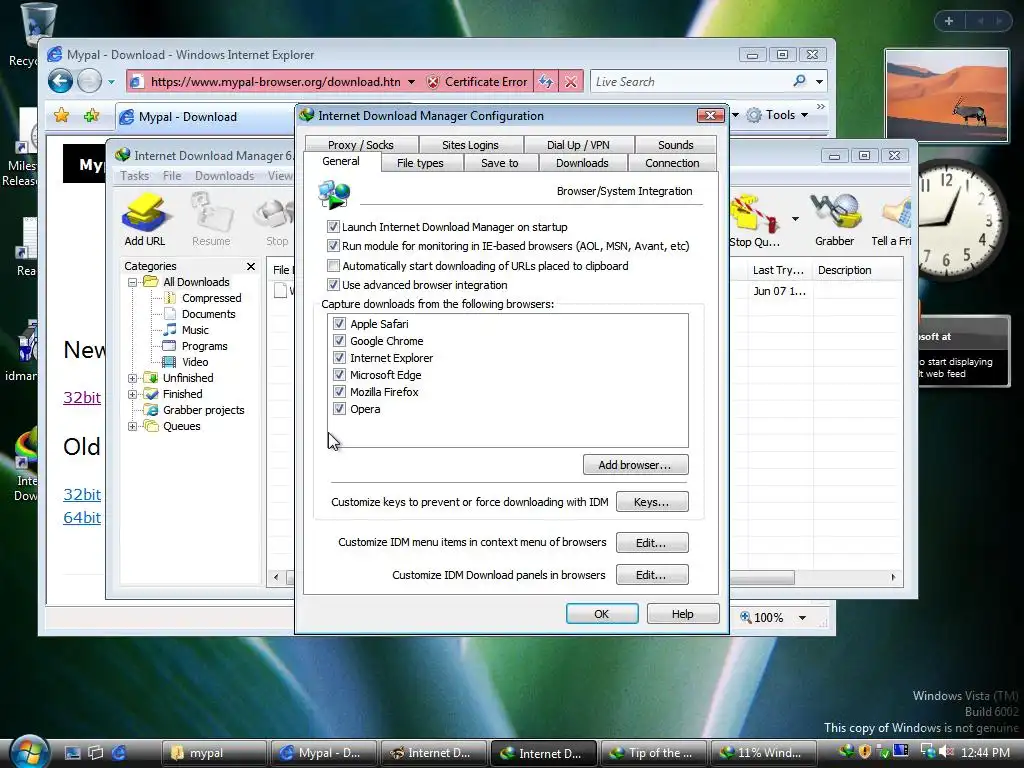
Task: Click inside the Live Search input field
Action: [689, 82]
